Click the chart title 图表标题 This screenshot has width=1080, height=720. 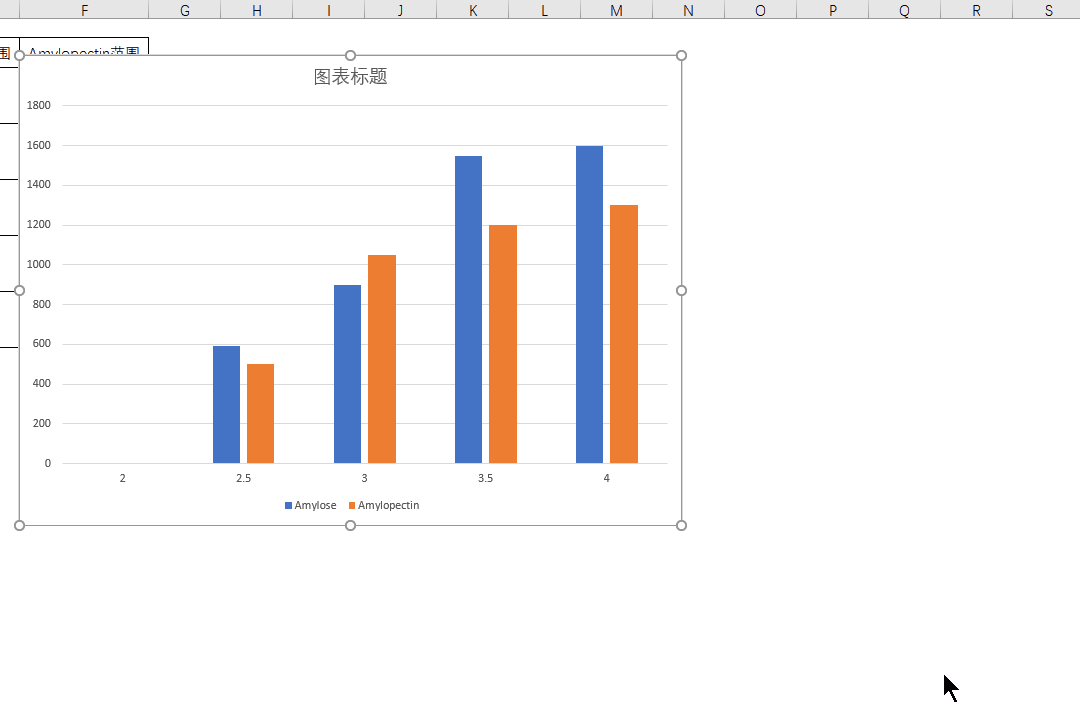pos(351,76)
